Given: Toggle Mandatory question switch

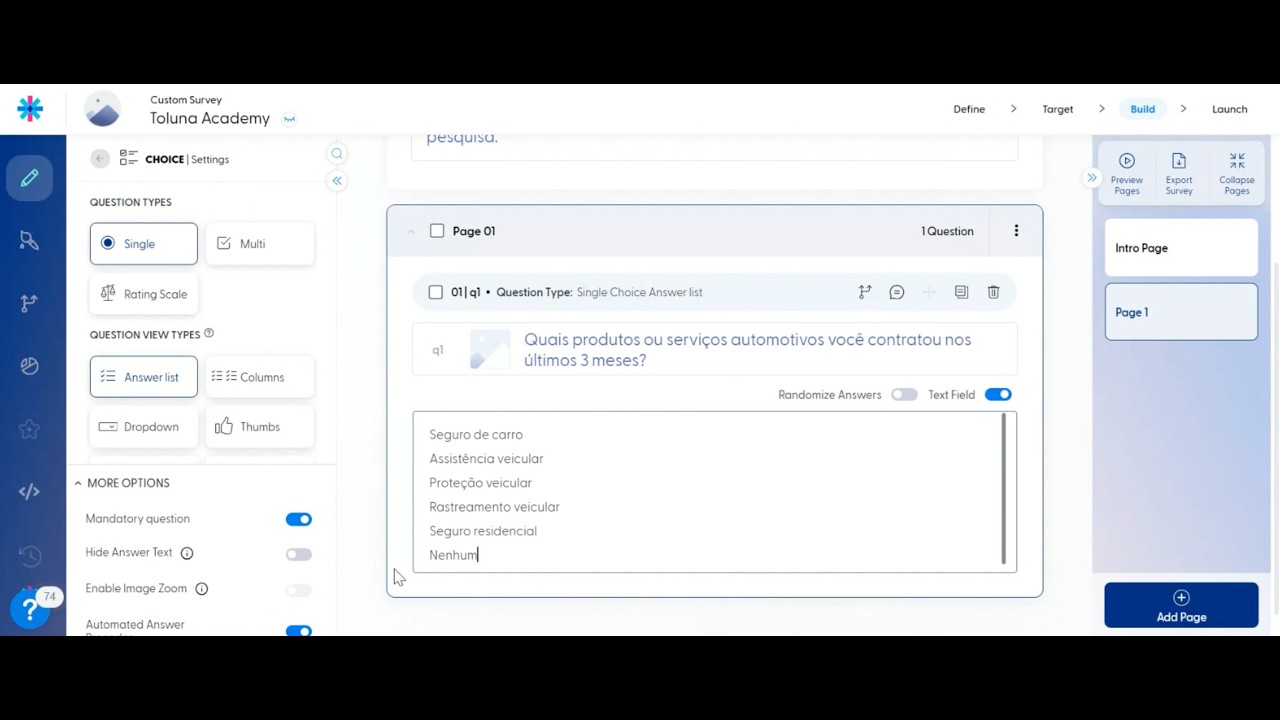Looking at the screenshot, I should click(298, 519).
